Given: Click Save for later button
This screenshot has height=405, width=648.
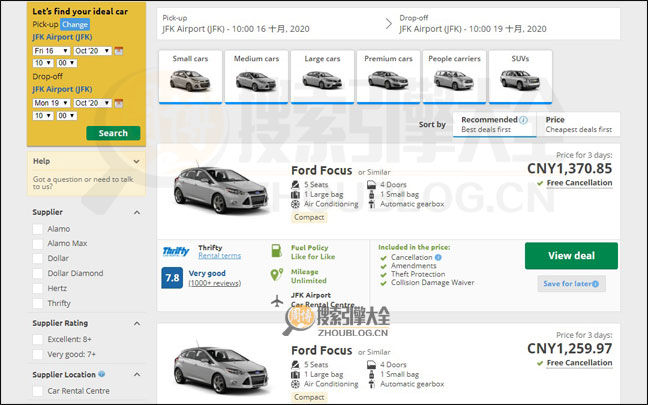Looking at the screenshot, I should coord(572,284).
